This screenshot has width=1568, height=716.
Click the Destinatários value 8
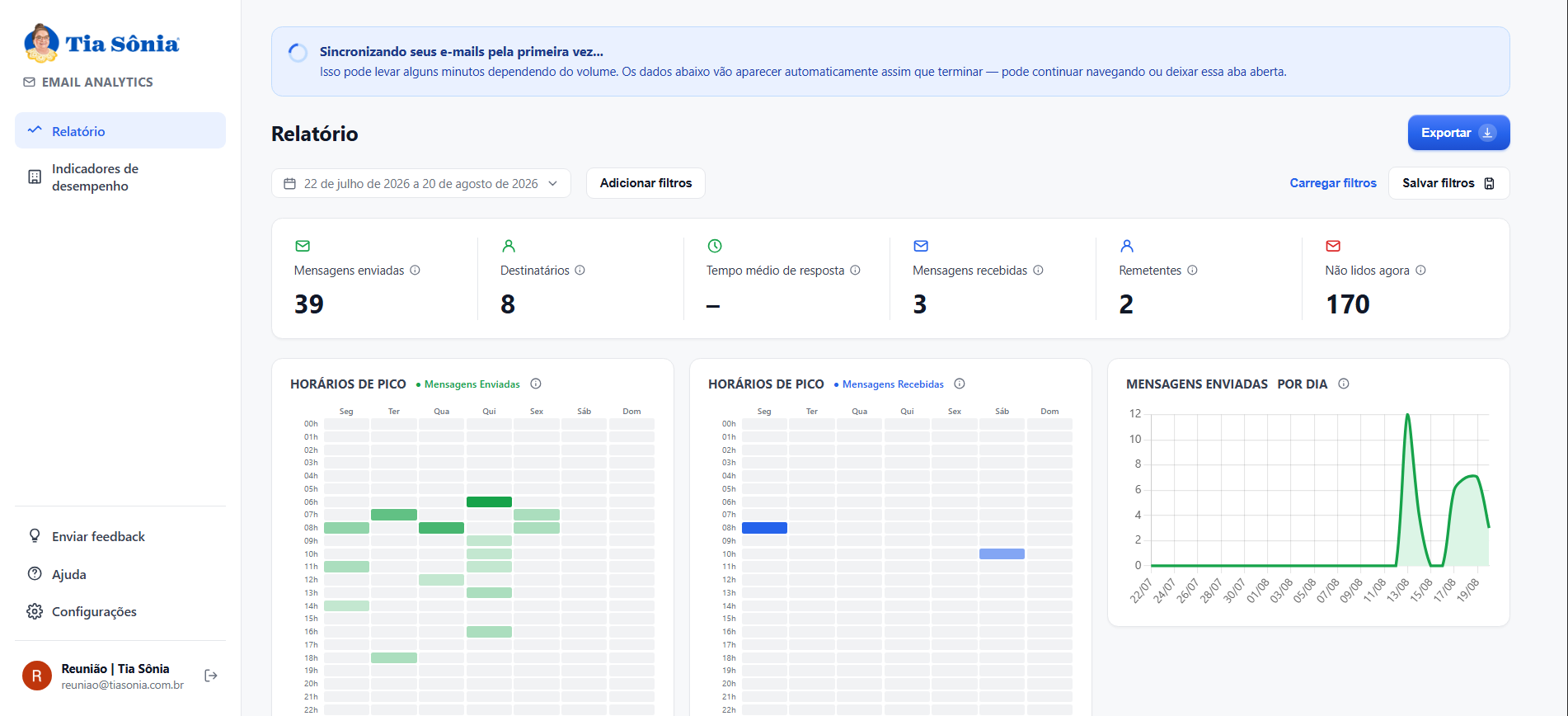coord(508,304)
